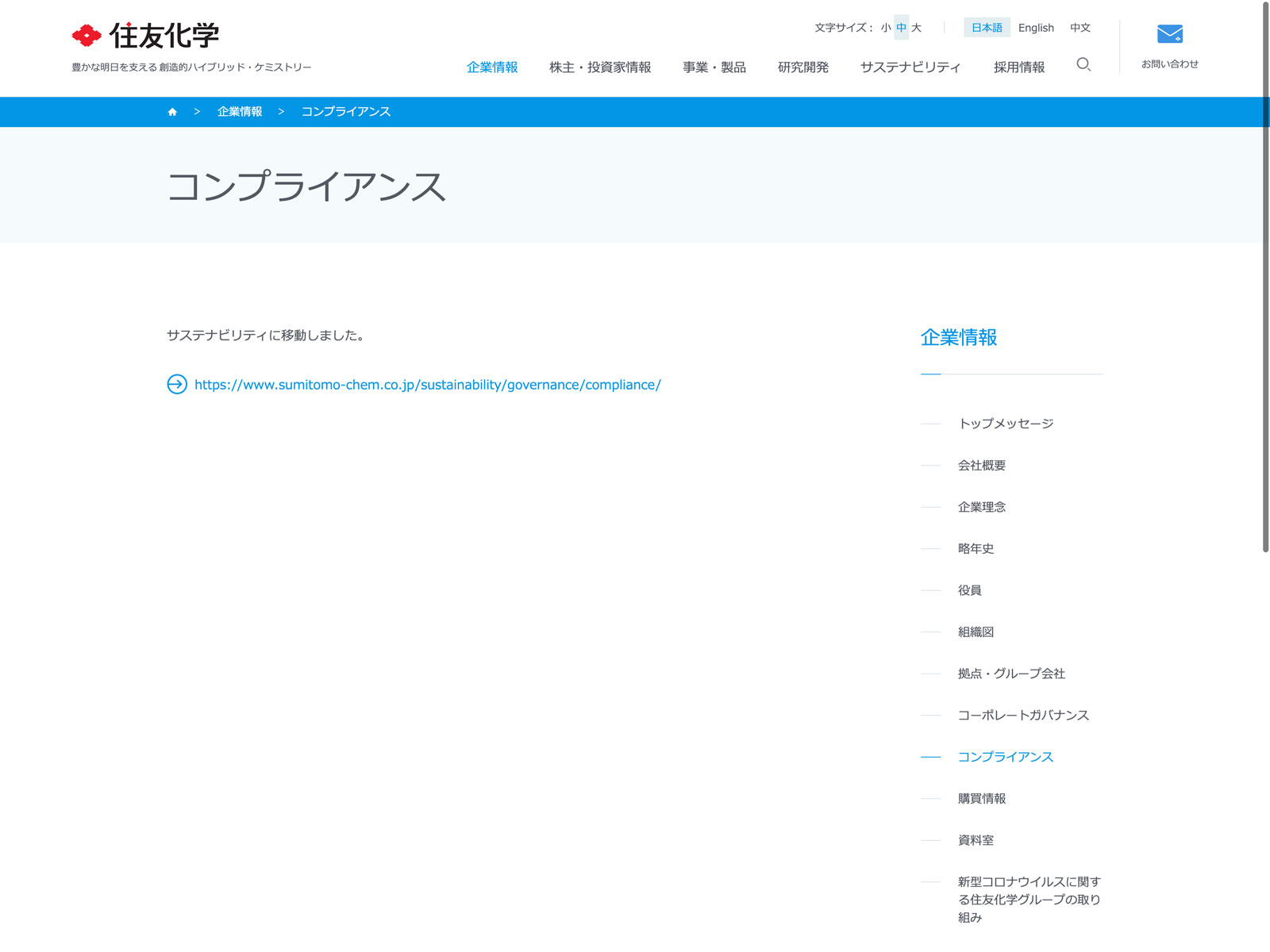1270x952 pixels.
Task: Set text size to small (小)
Action: (x=885, y=28)
